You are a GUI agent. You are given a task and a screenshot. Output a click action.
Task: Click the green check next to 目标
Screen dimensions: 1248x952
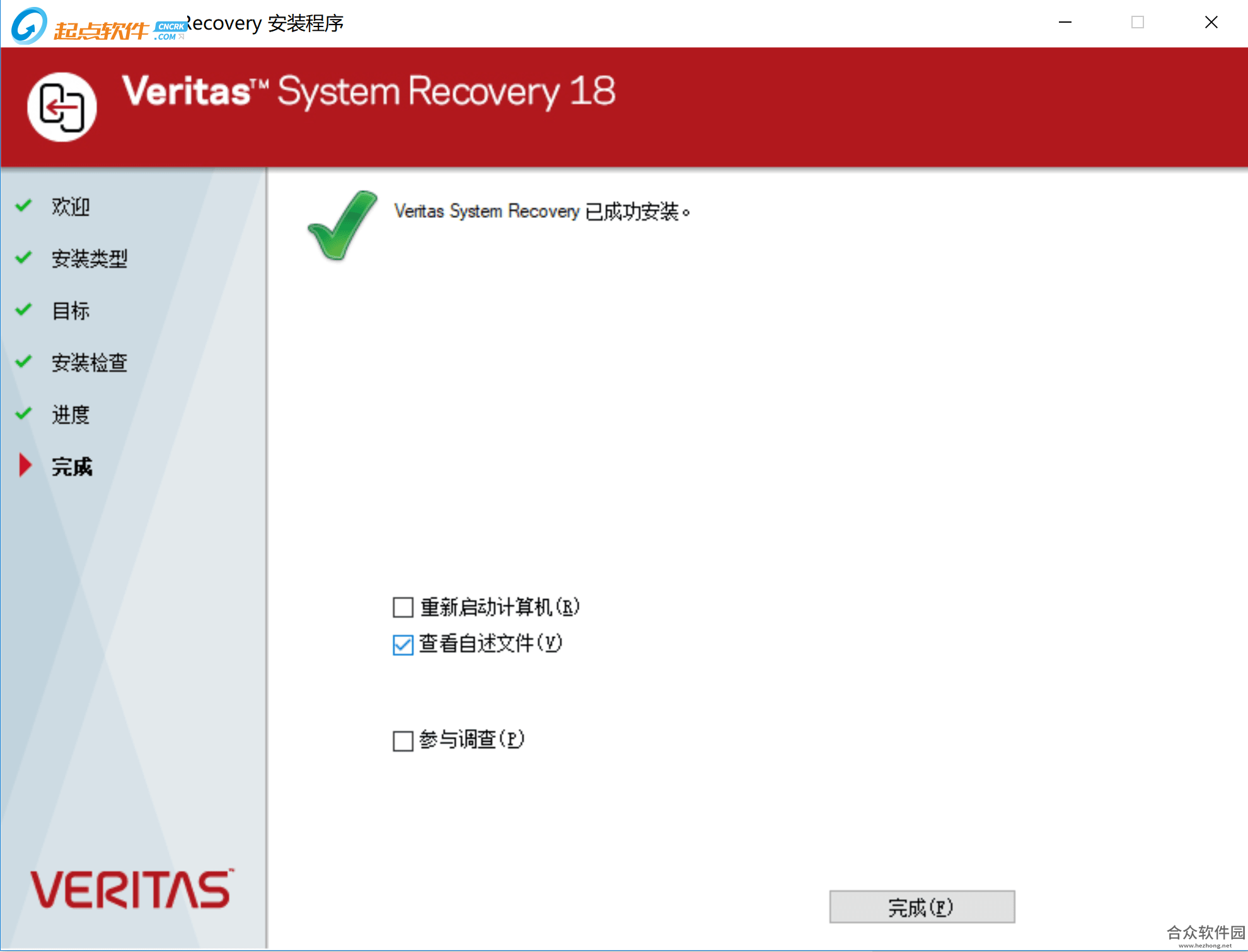coord(23,309)
